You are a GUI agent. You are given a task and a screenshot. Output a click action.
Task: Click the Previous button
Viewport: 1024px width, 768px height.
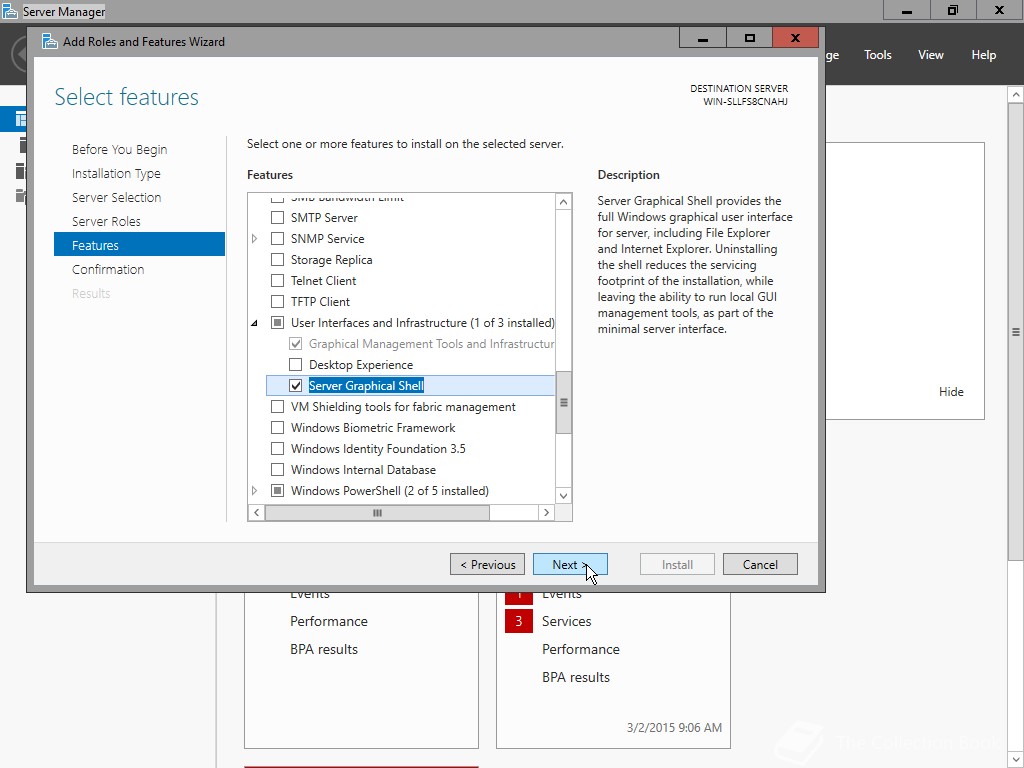point(487,564)
